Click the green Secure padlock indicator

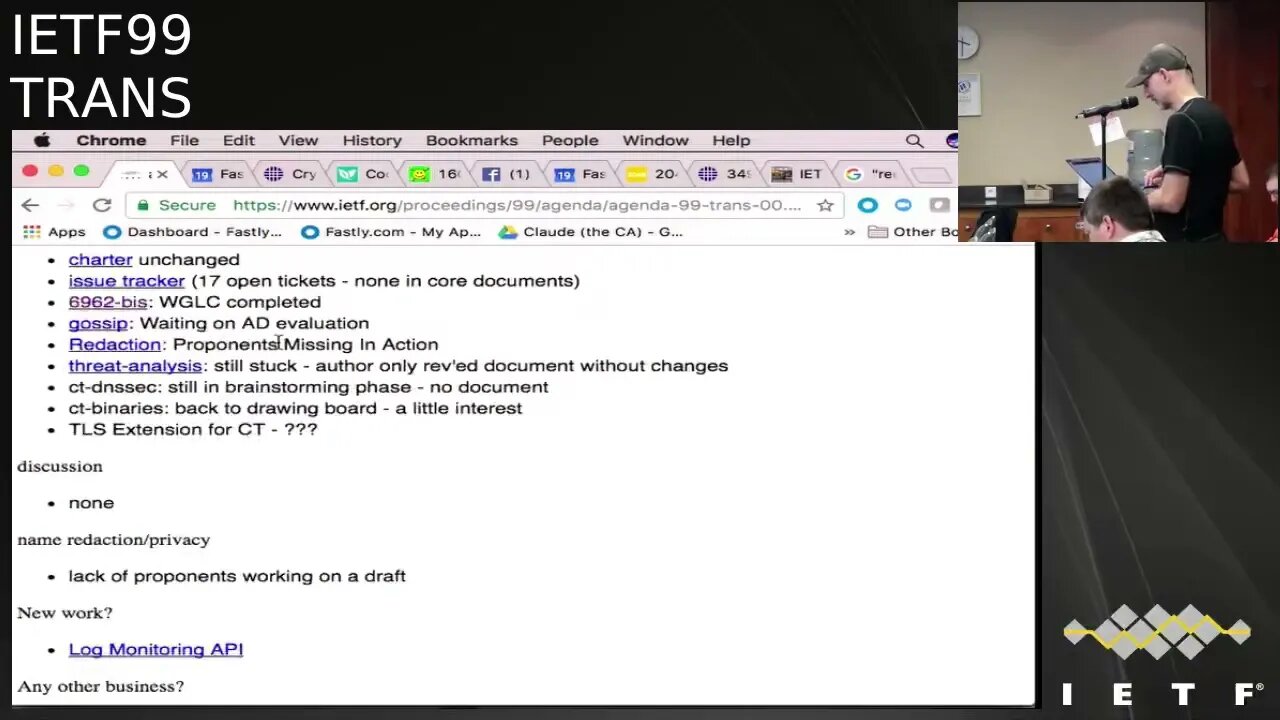point(176,205)
